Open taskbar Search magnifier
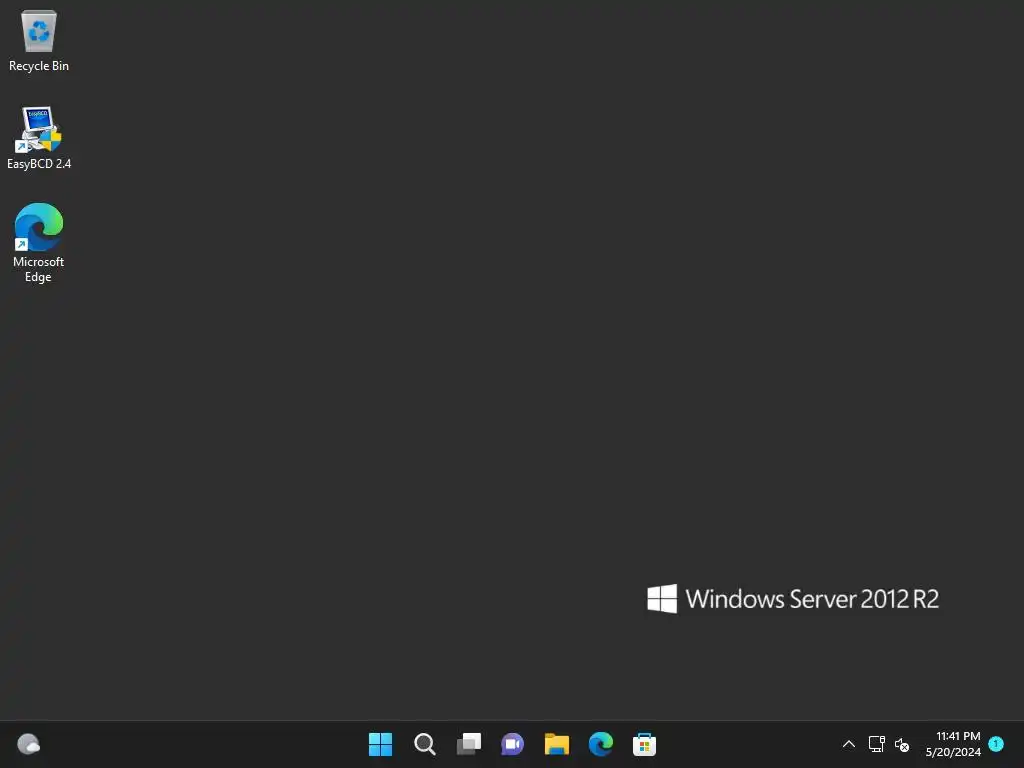 point(424,744)
